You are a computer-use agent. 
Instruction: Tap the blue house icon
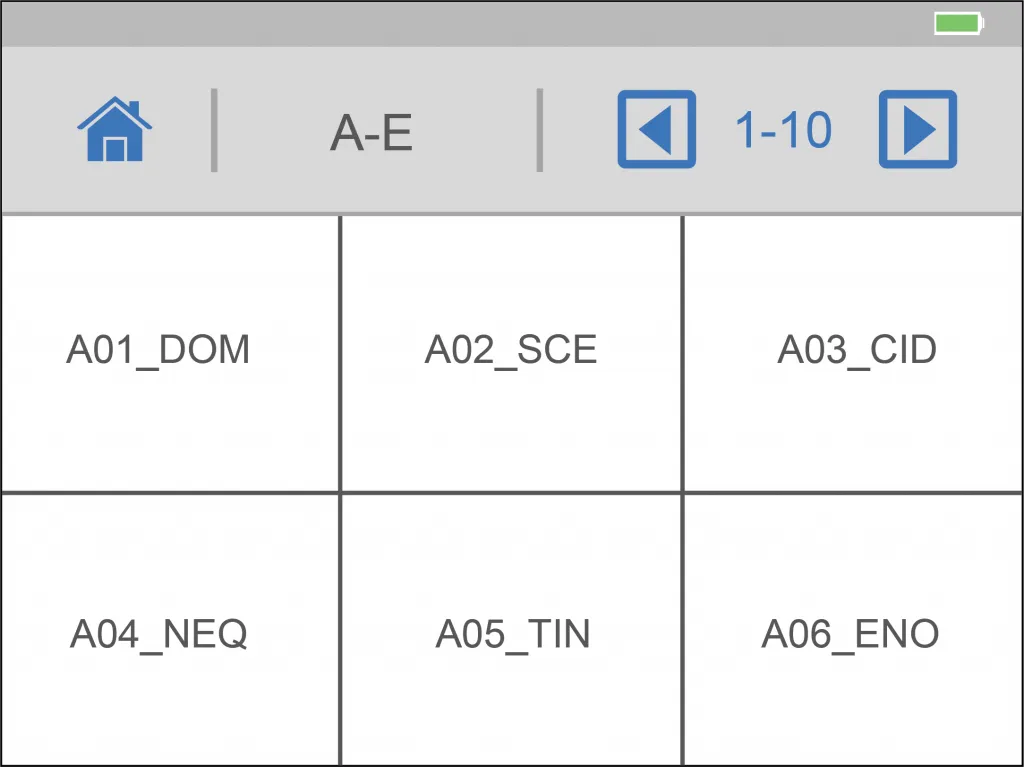click(114, 129)
